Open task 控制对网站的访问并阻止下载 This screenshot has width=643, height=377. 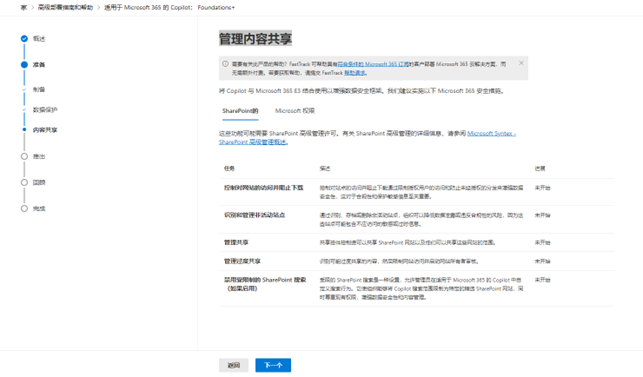point(263,187)
